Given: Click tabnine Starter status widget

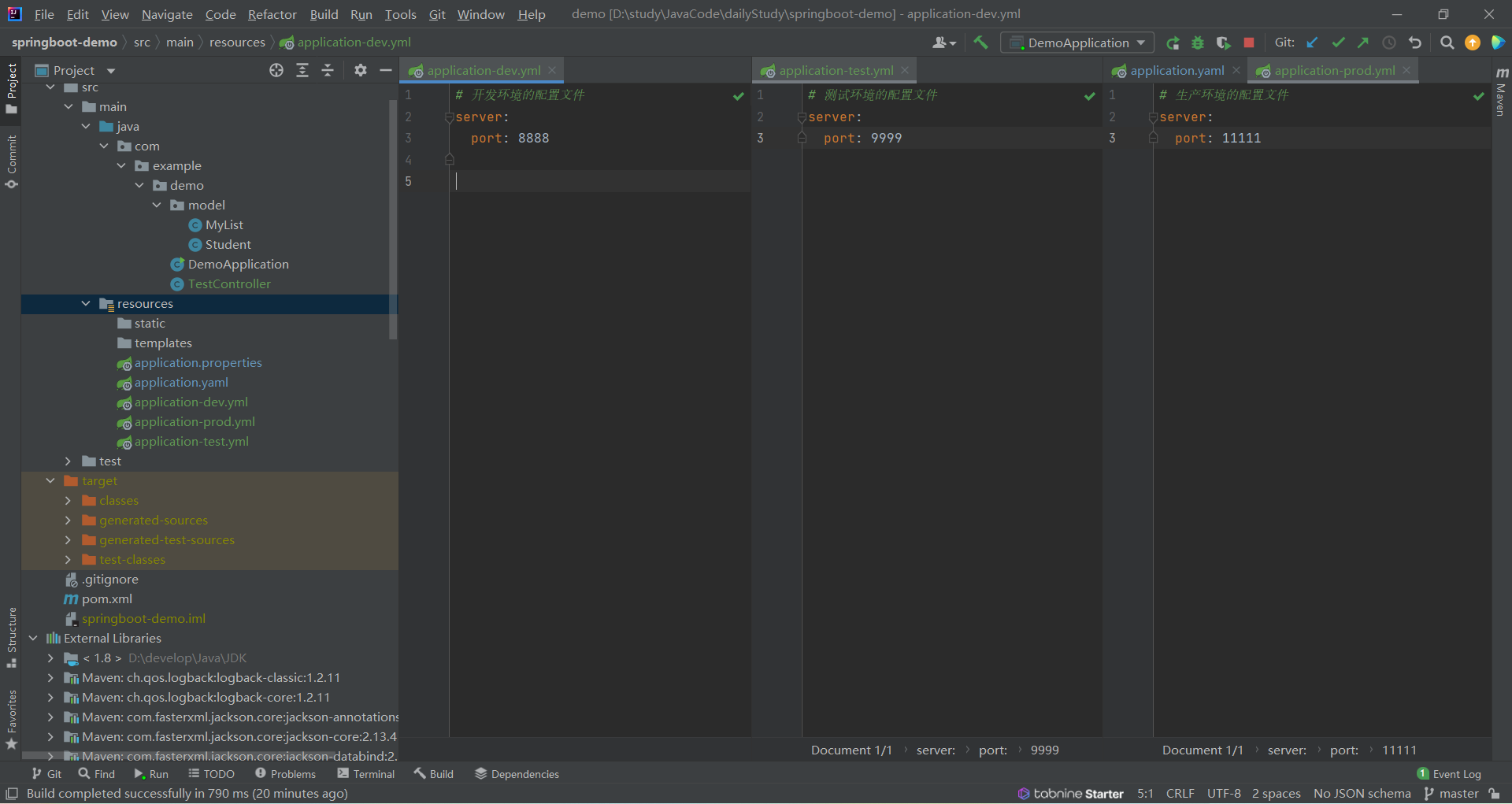Looking at the screenshot, I should click(1070, 794).
